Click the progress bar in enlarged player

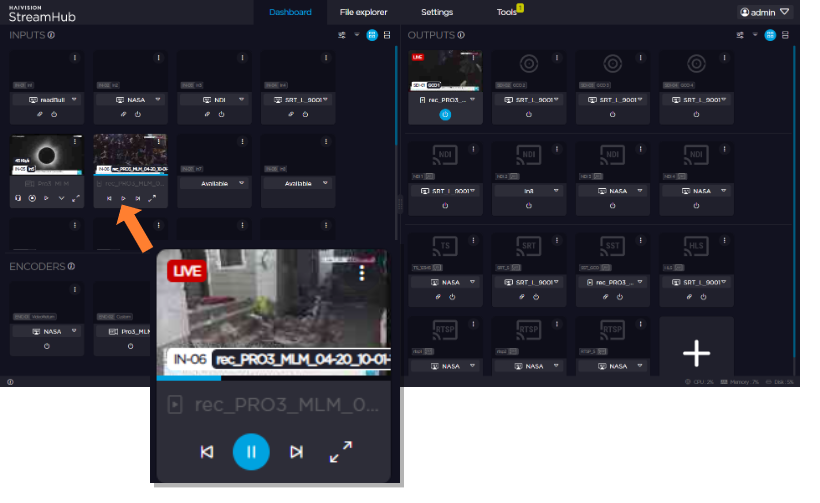272,378
